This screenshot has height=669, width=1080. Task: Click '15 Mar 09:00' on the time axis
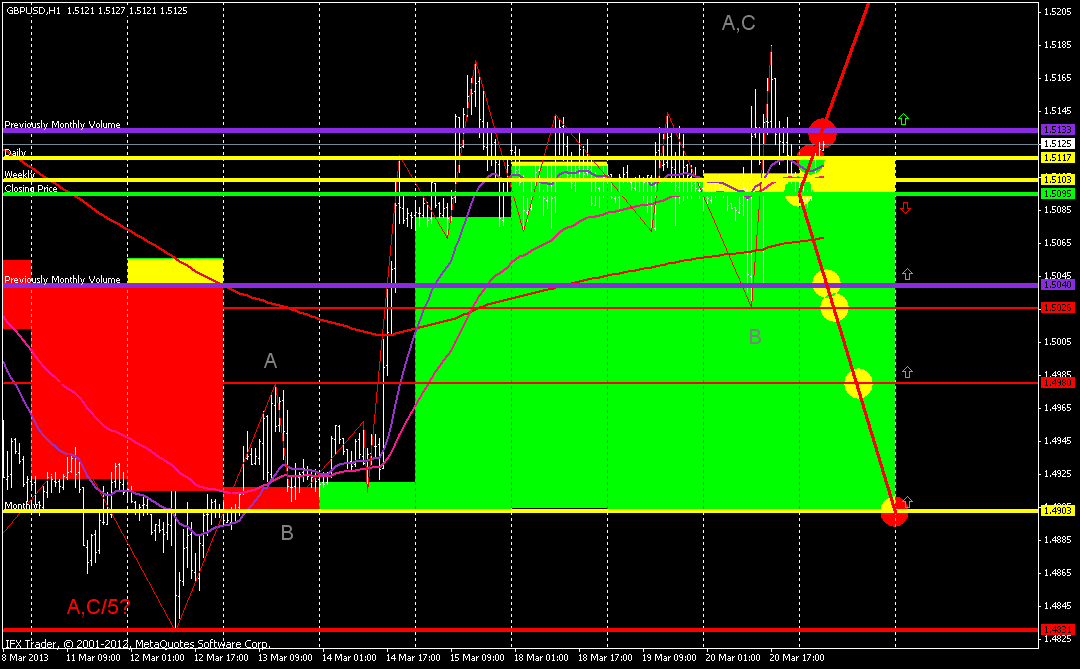tap(478, 657)
